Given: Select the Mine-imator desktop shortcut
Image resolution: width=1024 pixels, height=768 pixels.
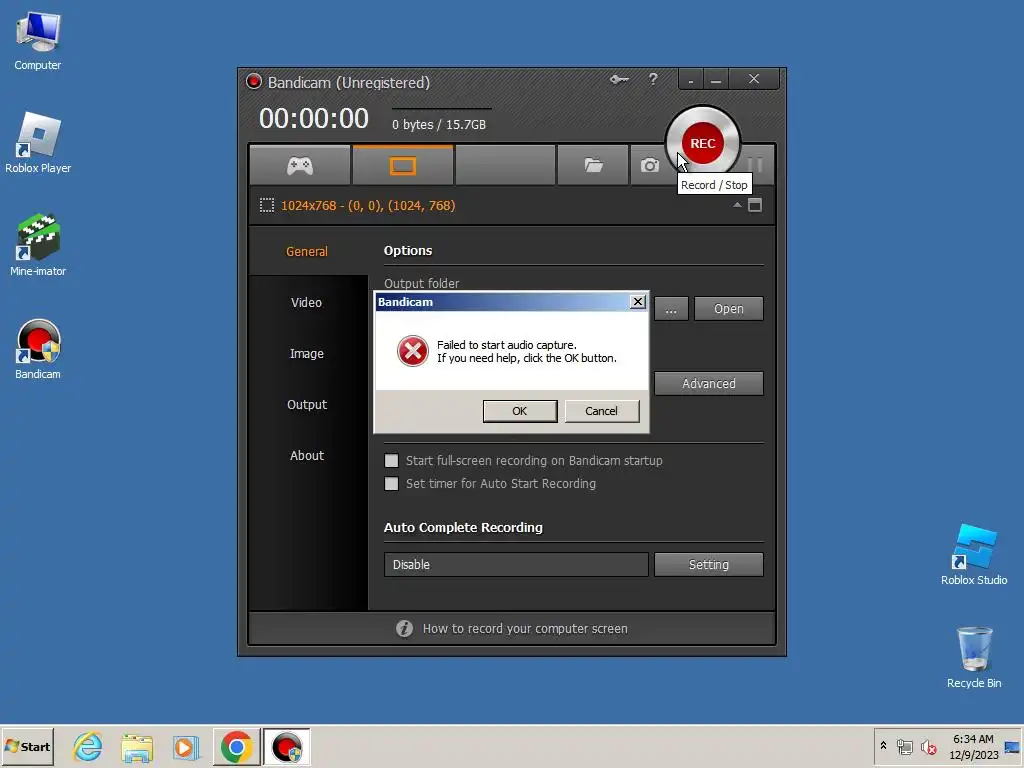Looking at the screenshot, I should [x=37, y=246].
